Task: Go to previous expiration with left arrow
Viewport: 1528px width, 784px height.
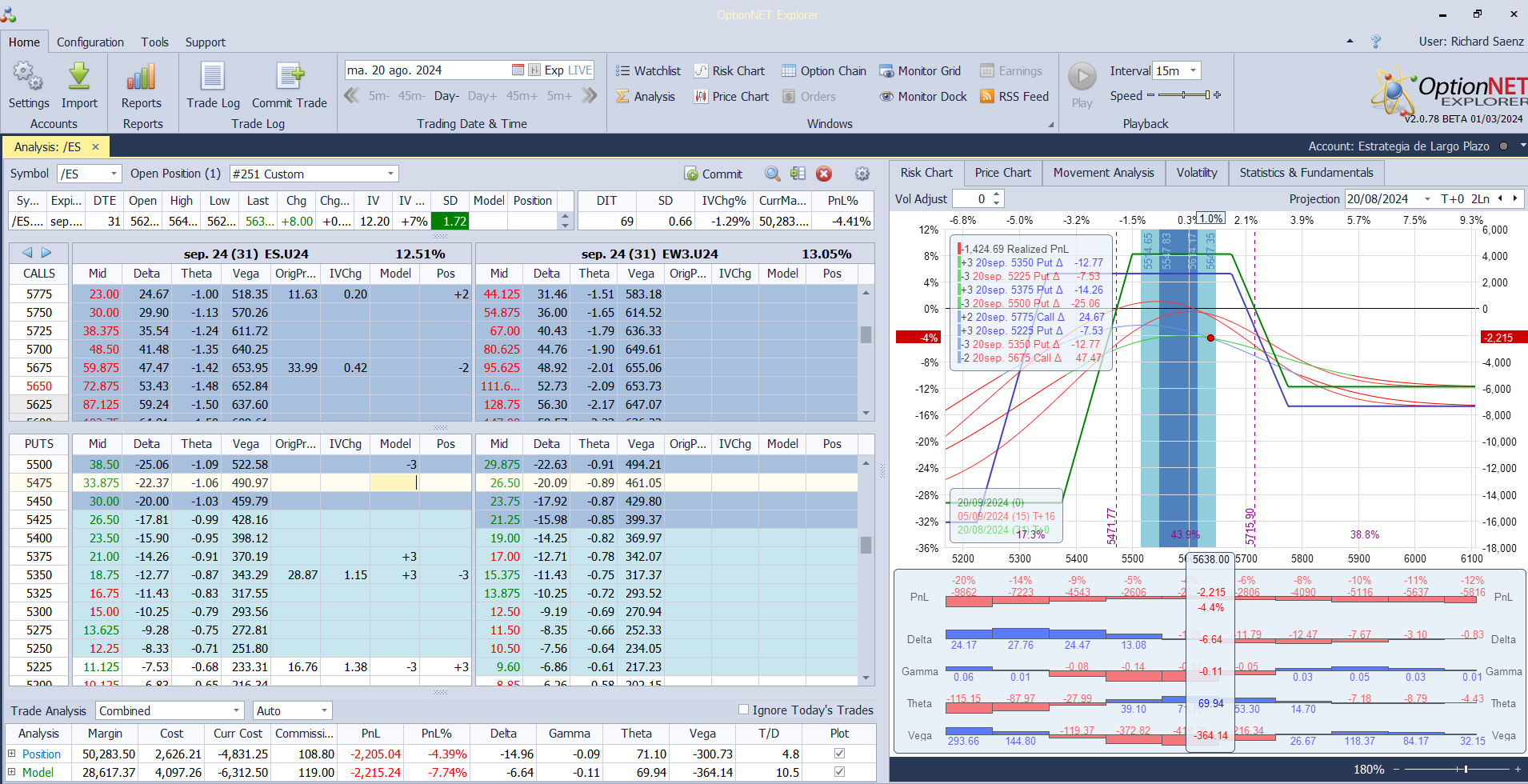Action: click(27, 253)
